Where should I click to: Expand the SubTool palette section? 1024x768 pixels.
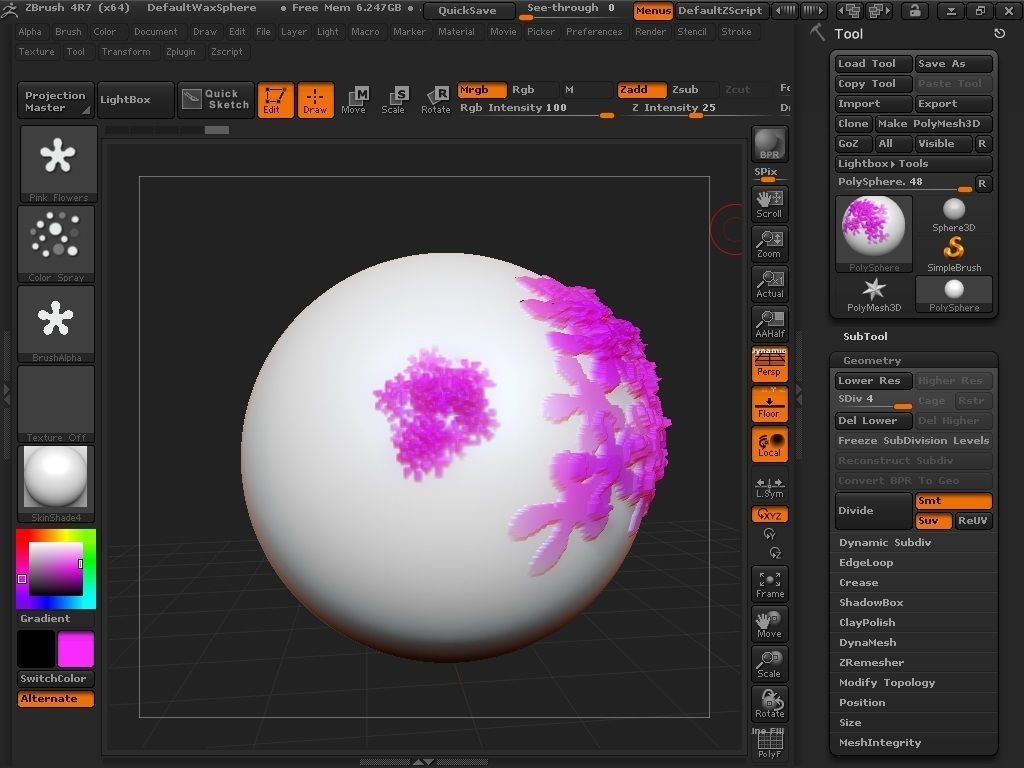point(865,336)
